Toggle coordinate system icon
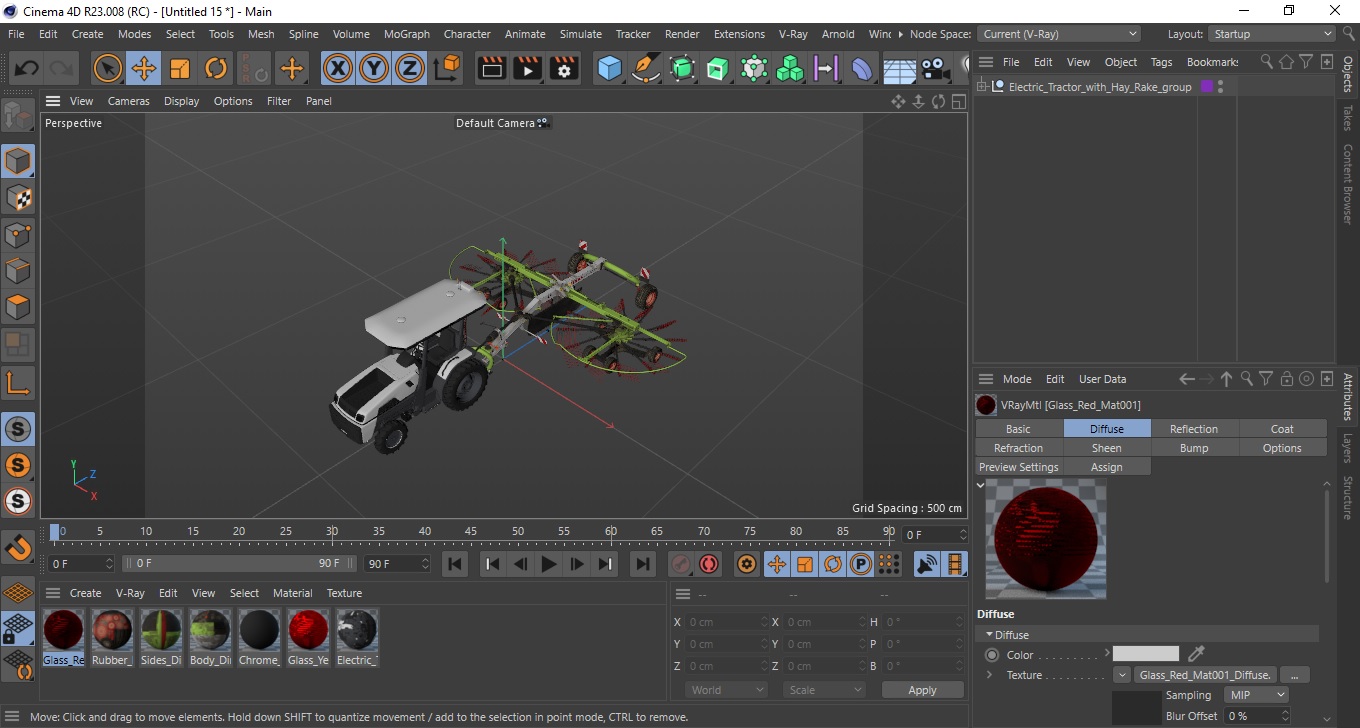Image resolution: width=1360 pixels, height=728 pixels. click(x=448, y=69)
